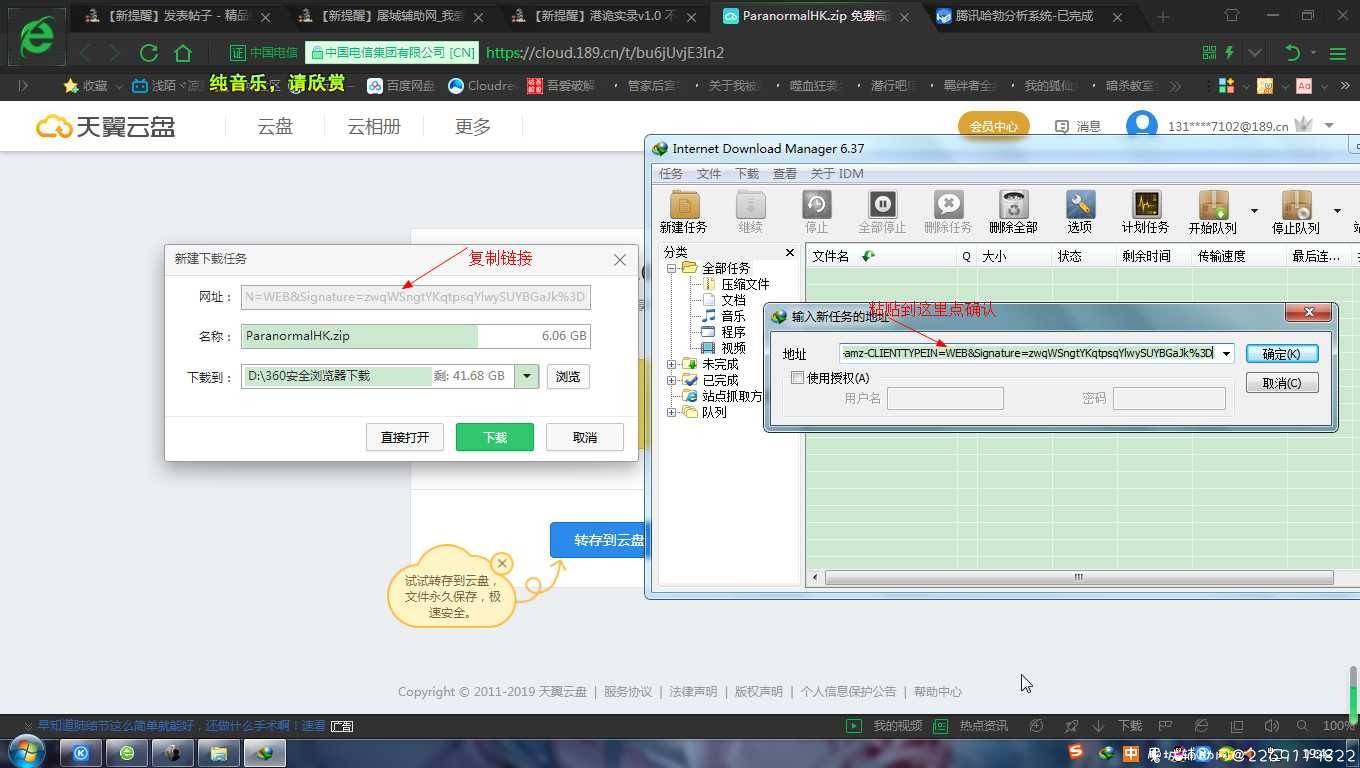Click green 下载 button in download dialog
1360x768 pixels.
point(495,437)
